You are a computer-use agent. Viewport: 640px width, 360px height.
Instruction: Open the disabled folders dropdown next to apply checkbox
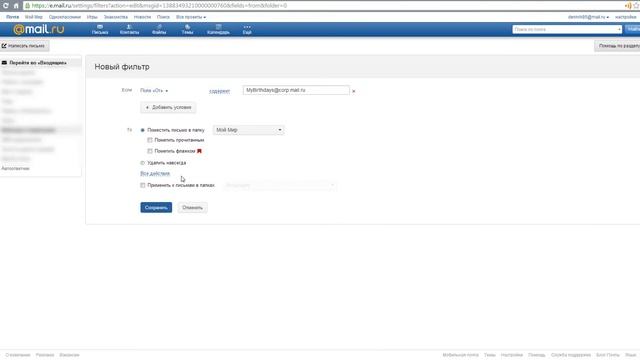click(280, 185)
